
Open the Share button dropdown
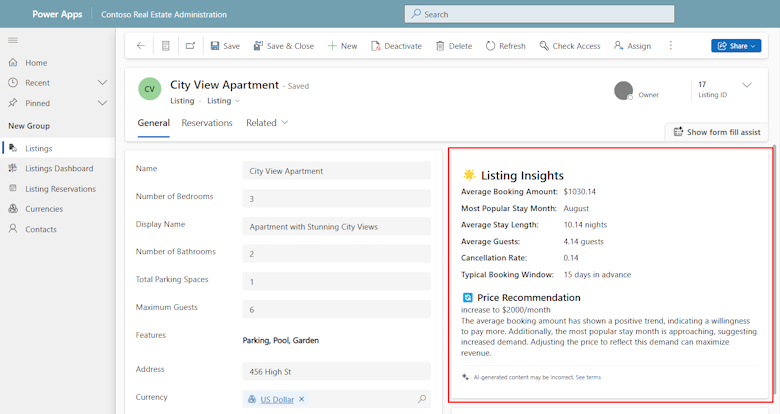736,46
